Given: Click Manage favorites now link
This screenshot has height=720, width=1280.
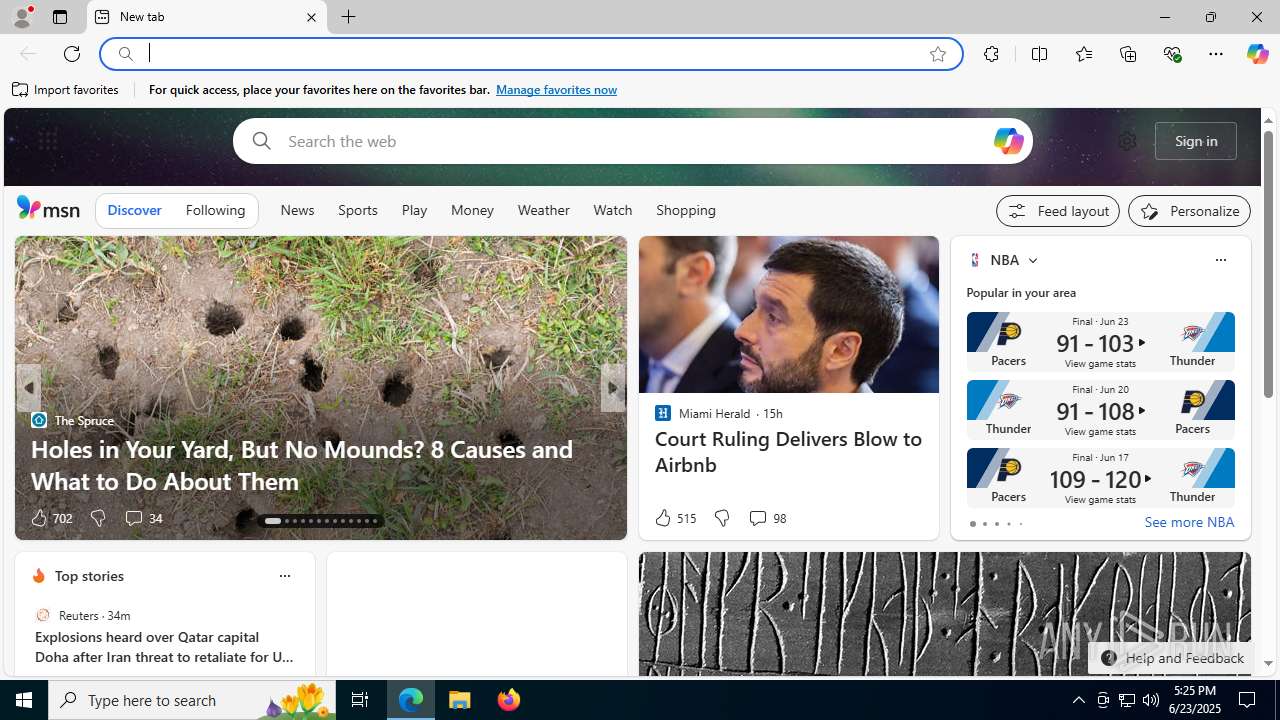Looking at the screenshot, I should [556, 90].
